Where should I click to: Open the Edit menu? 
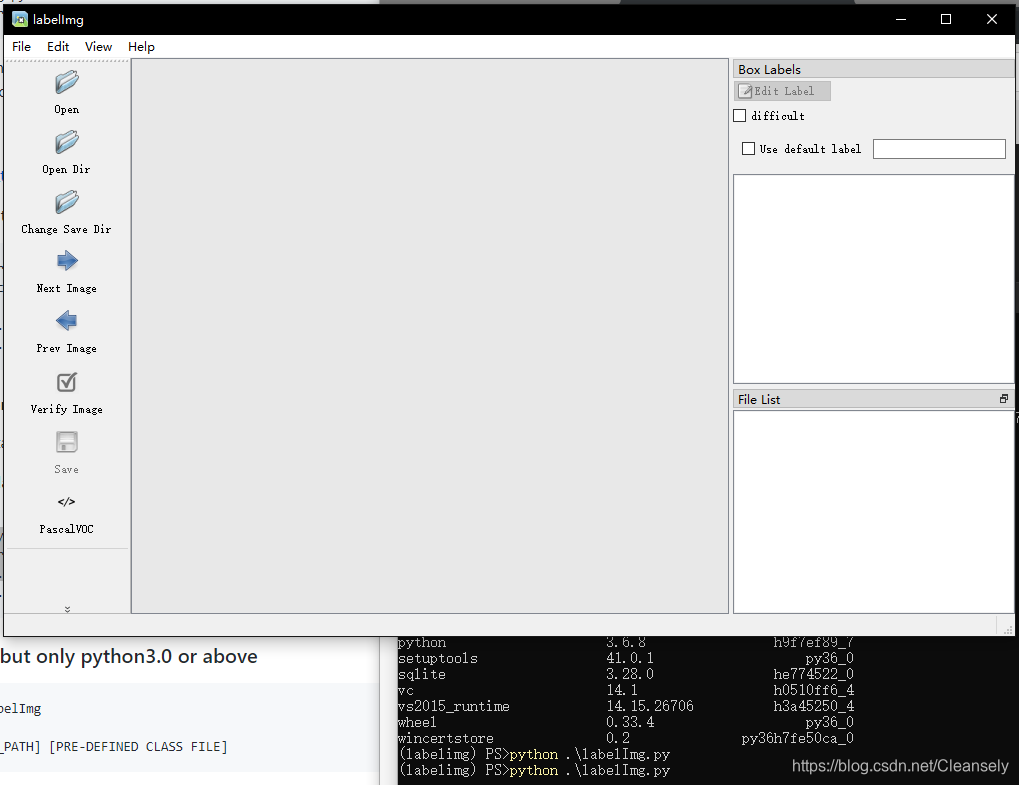(58, 47)
